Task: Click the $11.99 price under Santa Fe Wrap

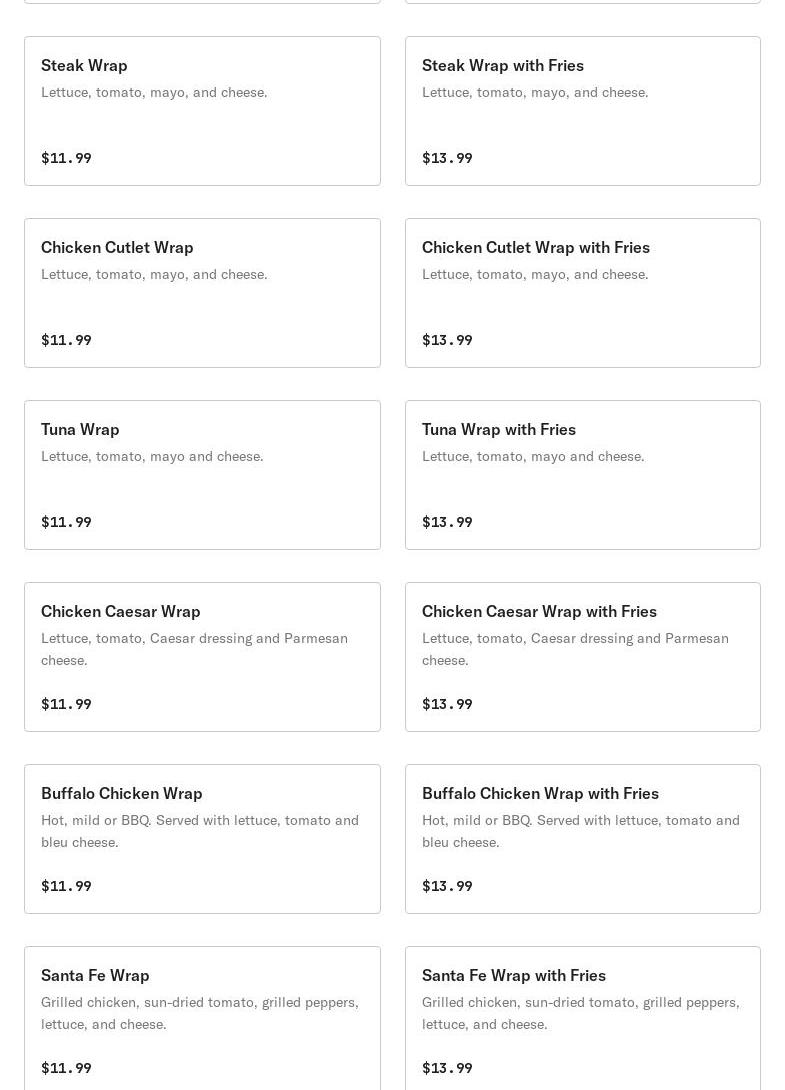Action: tap(66, 1068)
